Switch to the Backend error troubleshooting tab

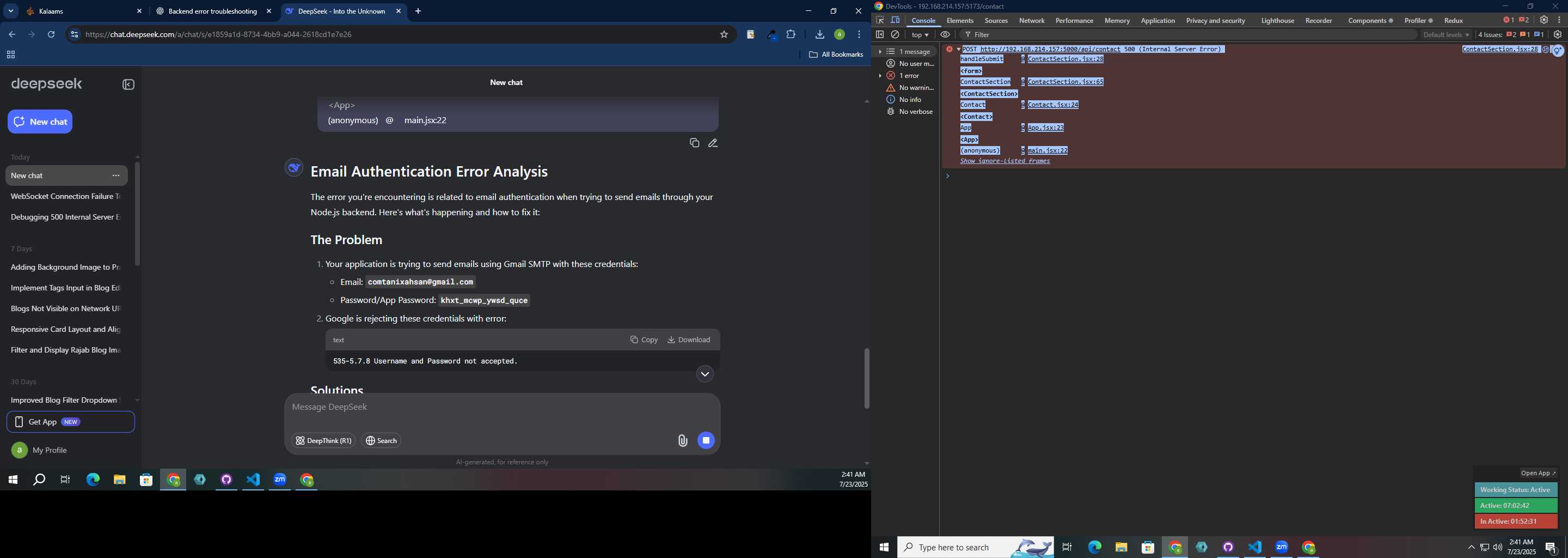[212, 11]
